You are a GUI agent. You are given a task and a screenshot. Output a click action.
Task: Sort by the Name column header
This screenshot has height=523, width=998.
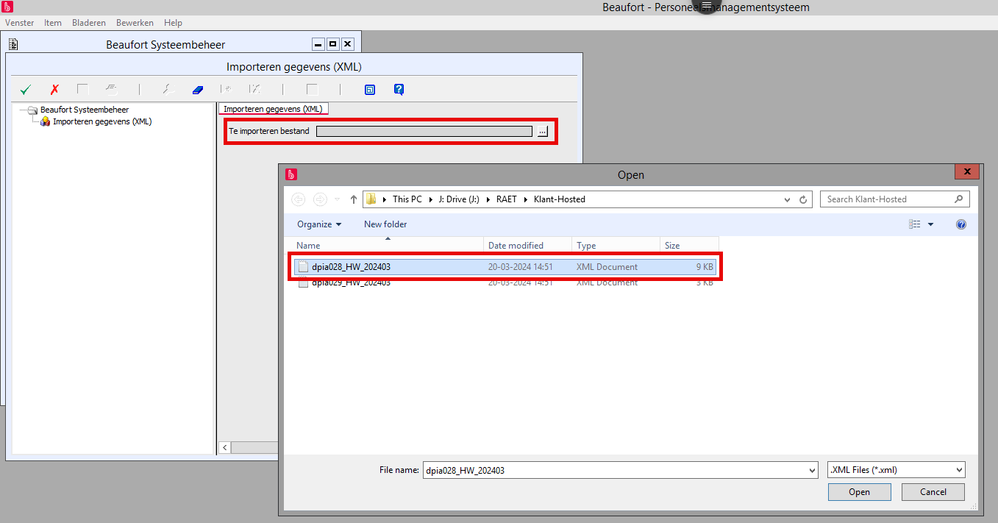click(x=388, y=245)
